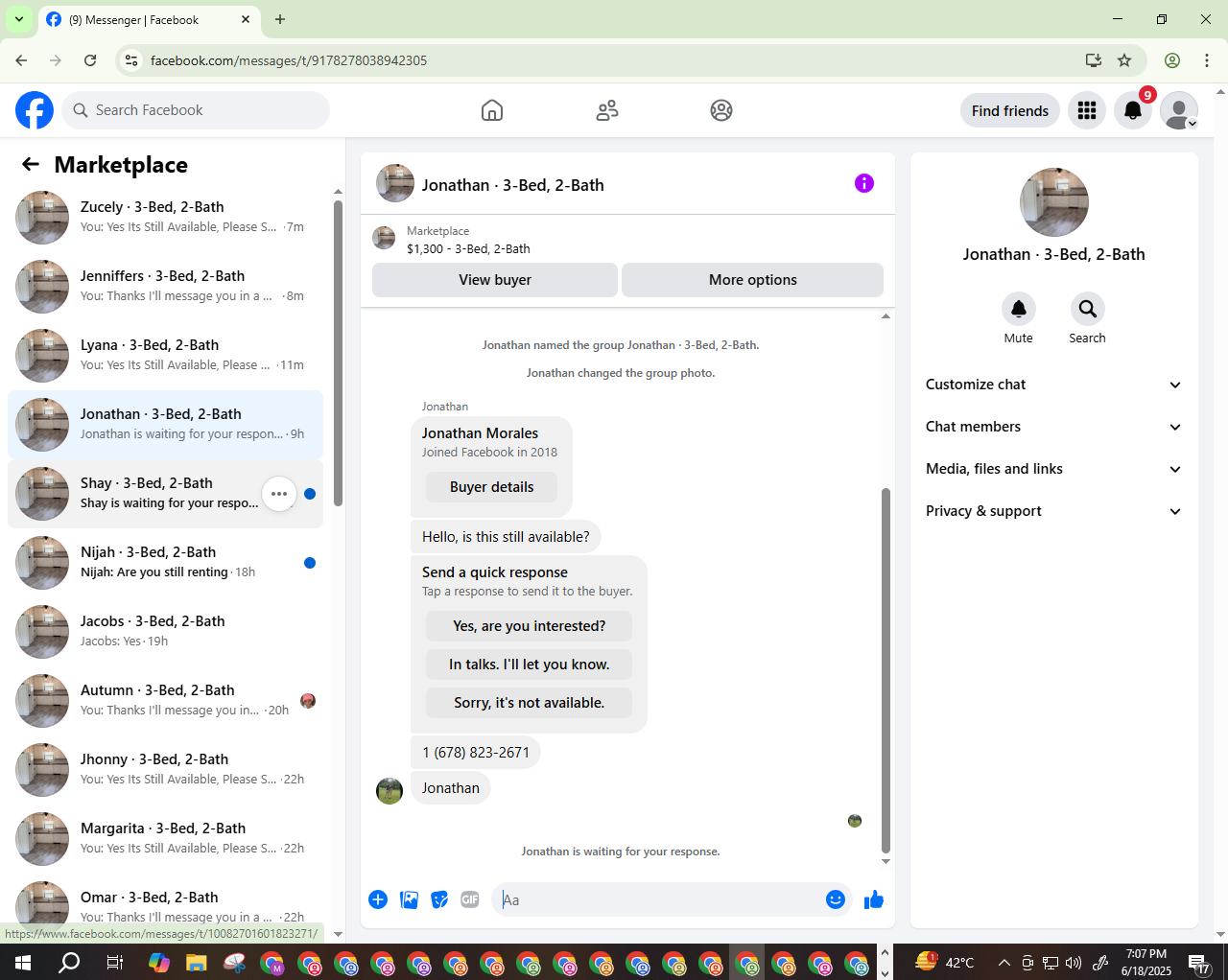Mute this conversation with the bell icon
This screenshot has height=980, width=1228.
pyautogui.click(x=1019, y=309)
